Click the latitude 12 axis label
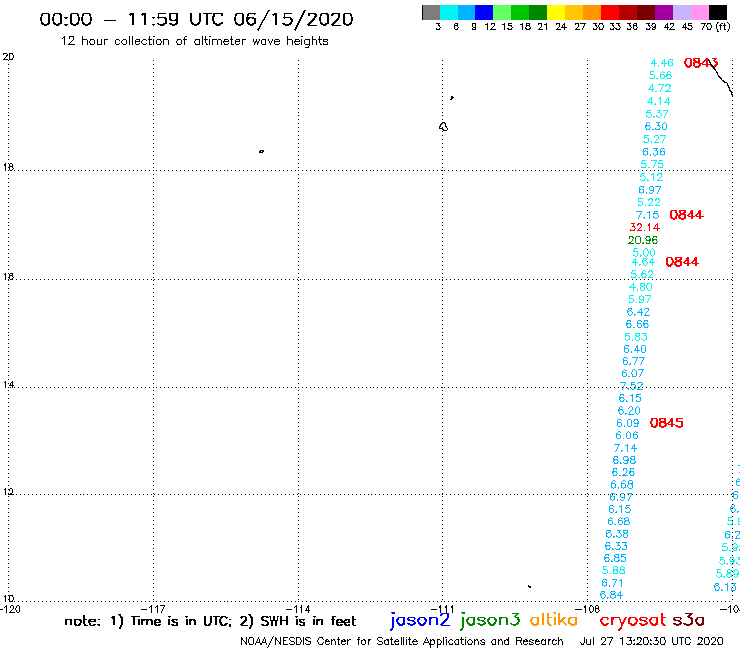 click(8, 492)
